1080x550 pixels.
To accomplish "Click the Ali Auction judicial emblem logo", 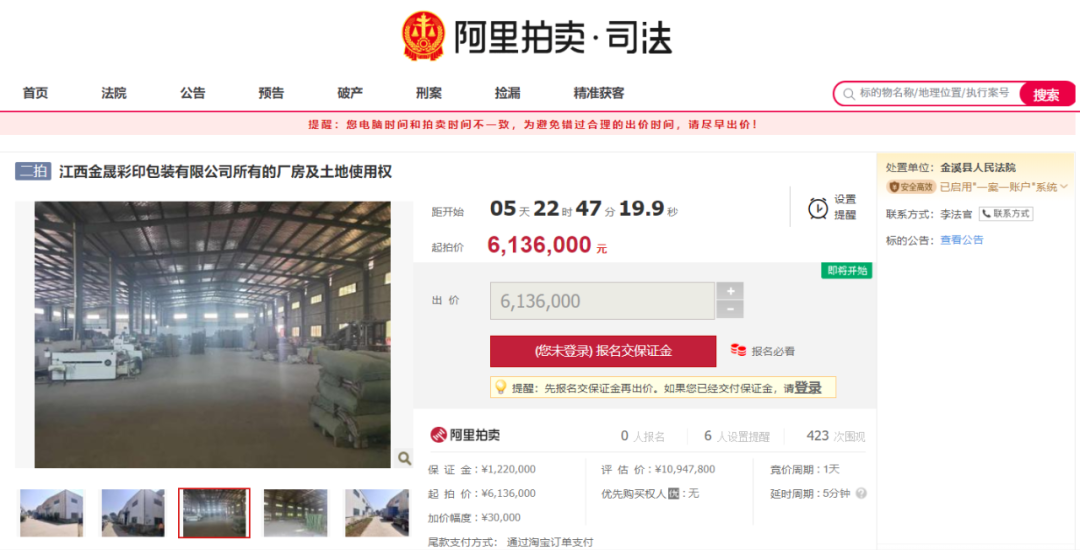I will click(424, 36).
